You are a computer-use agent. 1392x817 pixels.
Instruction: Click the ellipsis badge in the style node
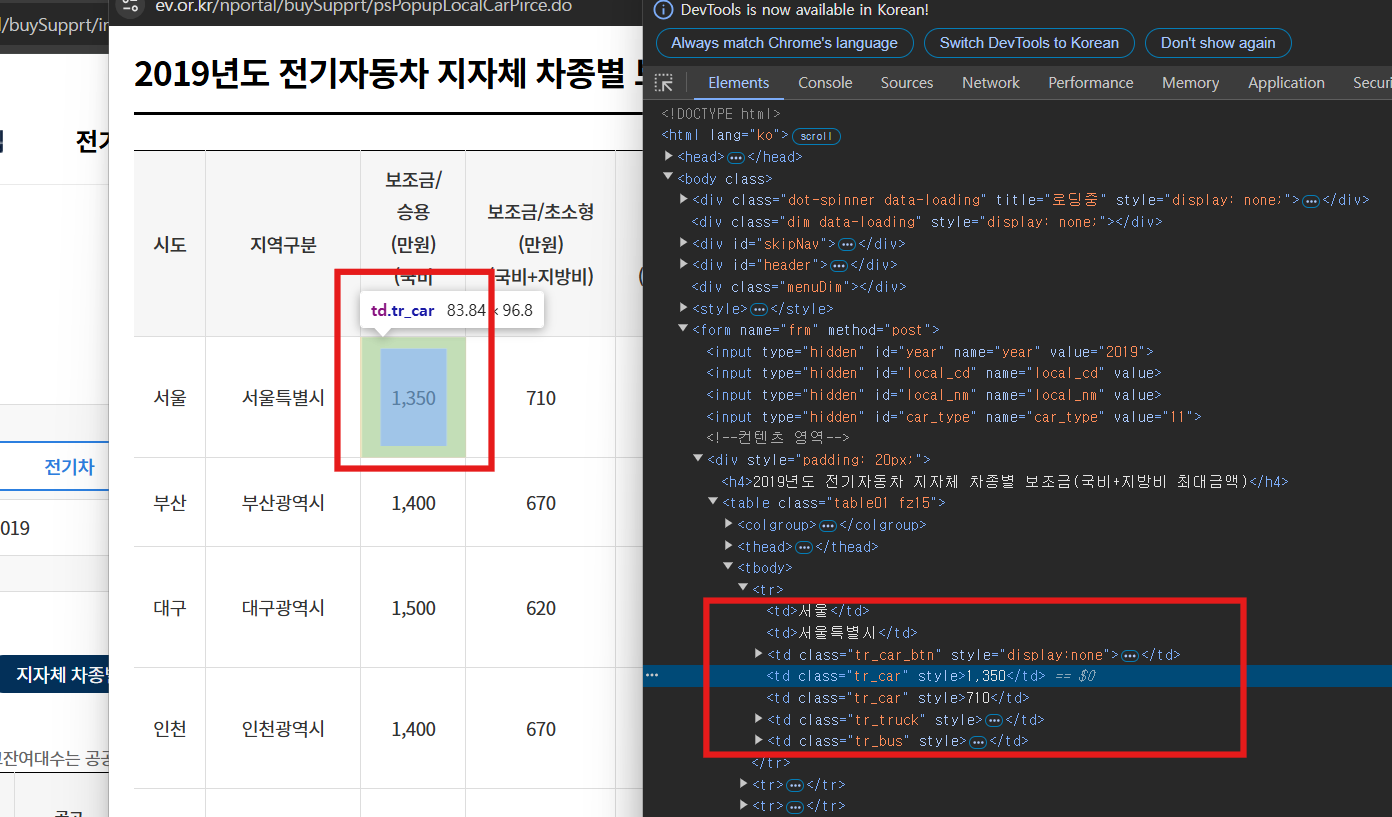[x=759, y=309]
